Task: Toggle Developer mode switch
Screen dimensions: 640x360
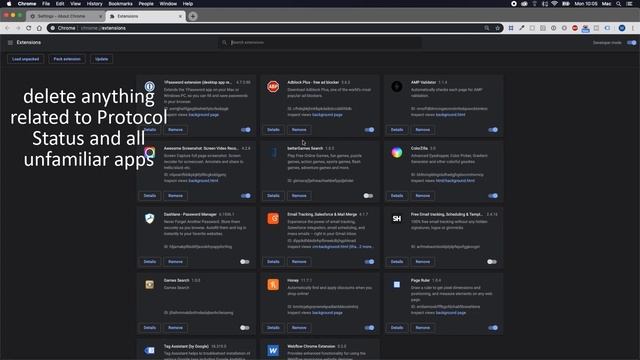Action: tap(631, 42)
